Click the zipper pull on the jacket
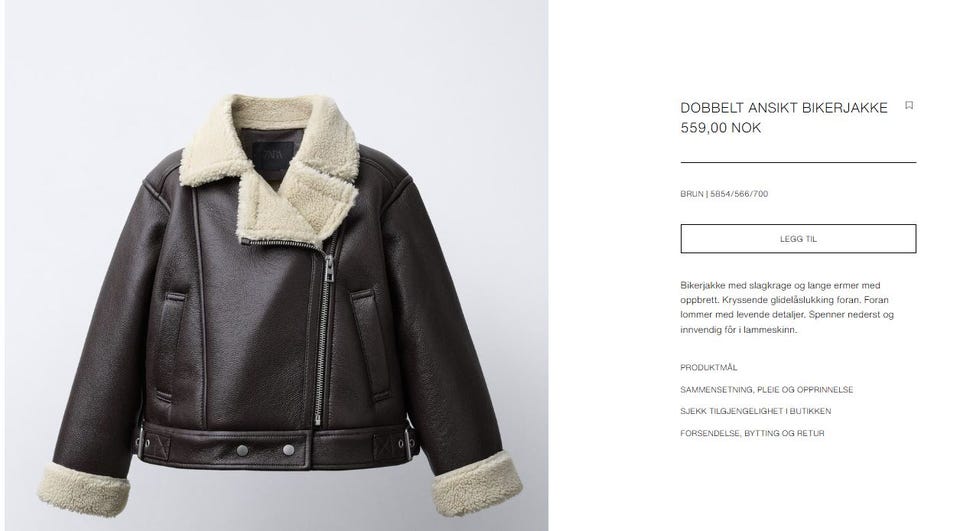960x531 pixels. tap(329, 268)
